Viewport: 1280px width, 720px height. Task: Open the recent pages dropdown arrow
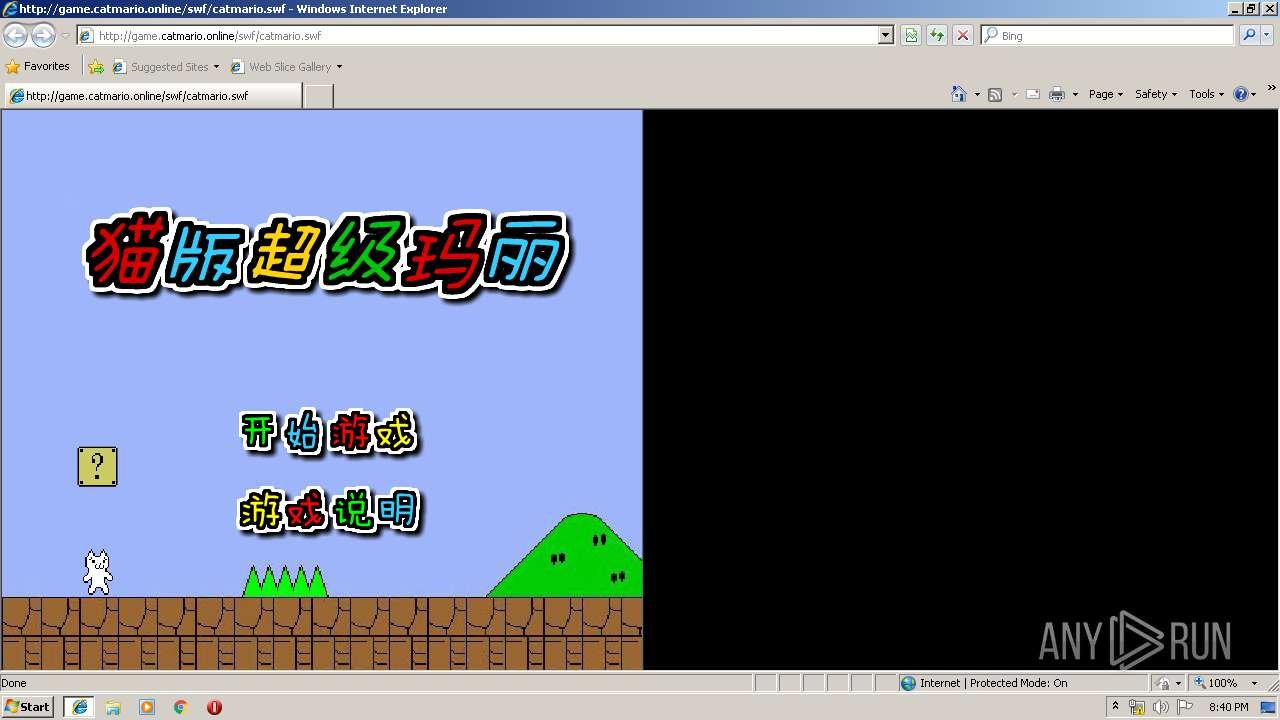[x=65, y=36]
